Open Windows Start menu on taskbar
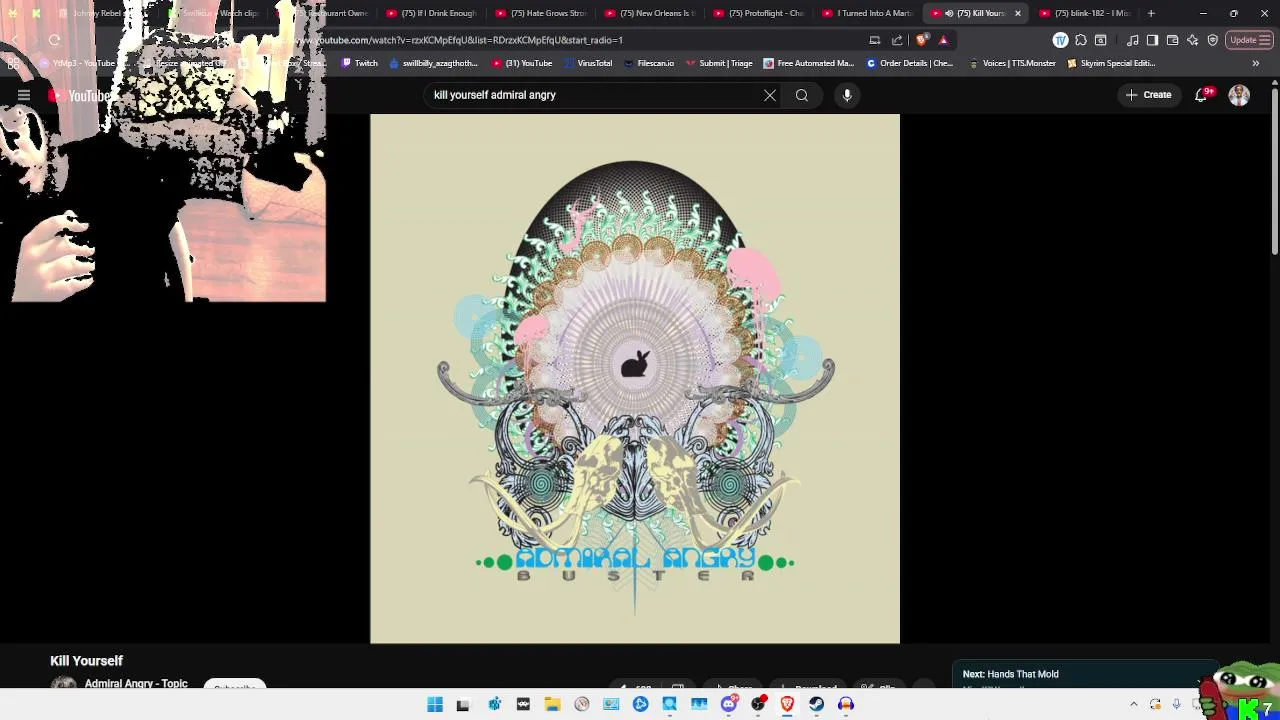The height and width of the screenshot is (720, 1280). 435,704
